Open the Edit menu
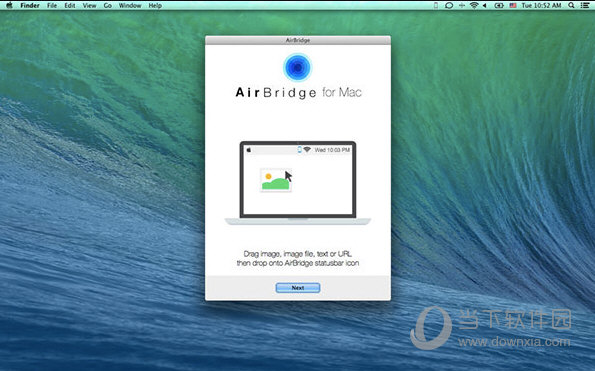The width and height of the screenshot is (595, 371). 70,5
